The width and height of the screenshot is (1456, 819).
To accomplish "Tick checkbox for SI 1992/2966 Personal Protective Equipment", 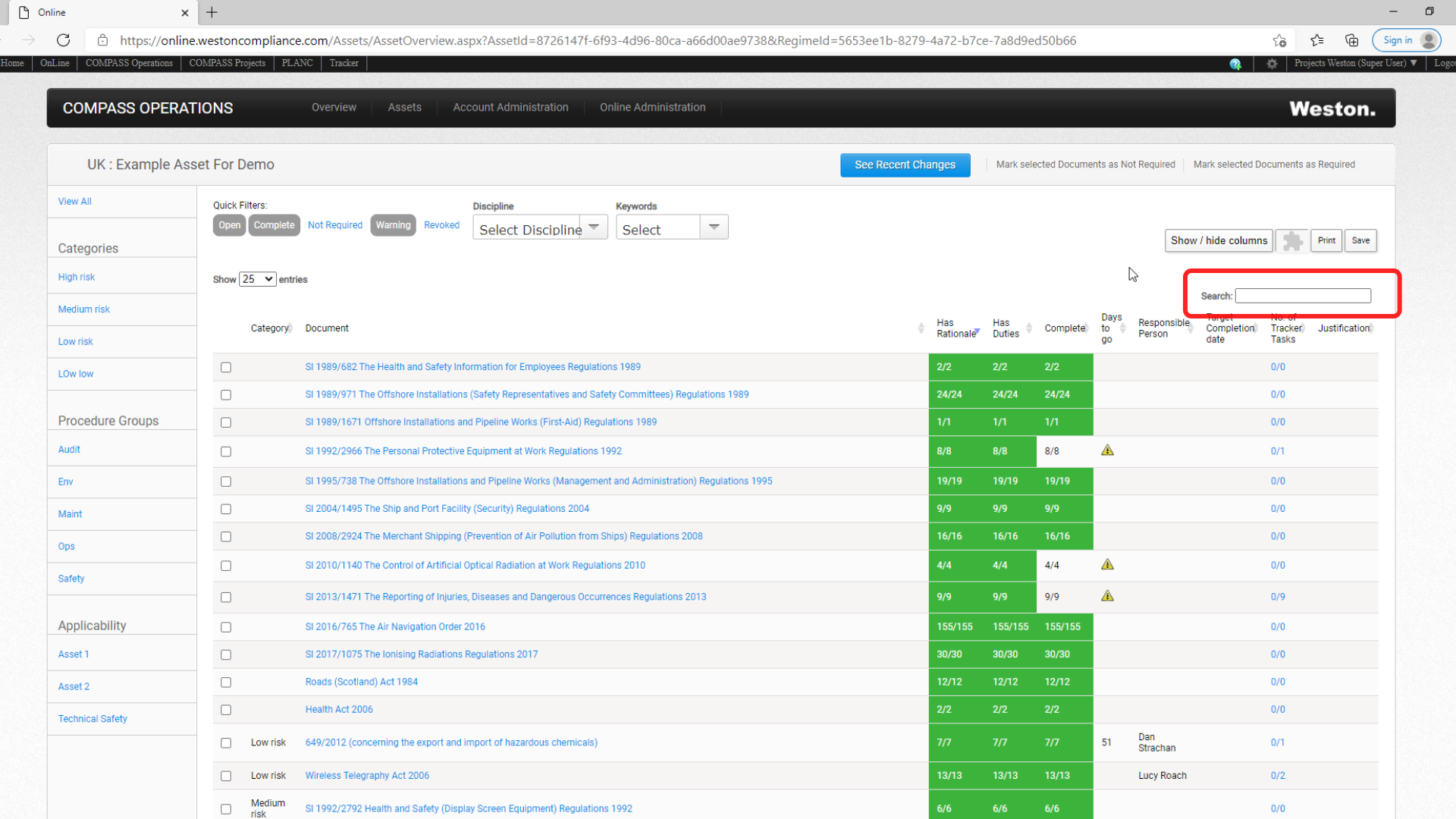I will [226, 452].
